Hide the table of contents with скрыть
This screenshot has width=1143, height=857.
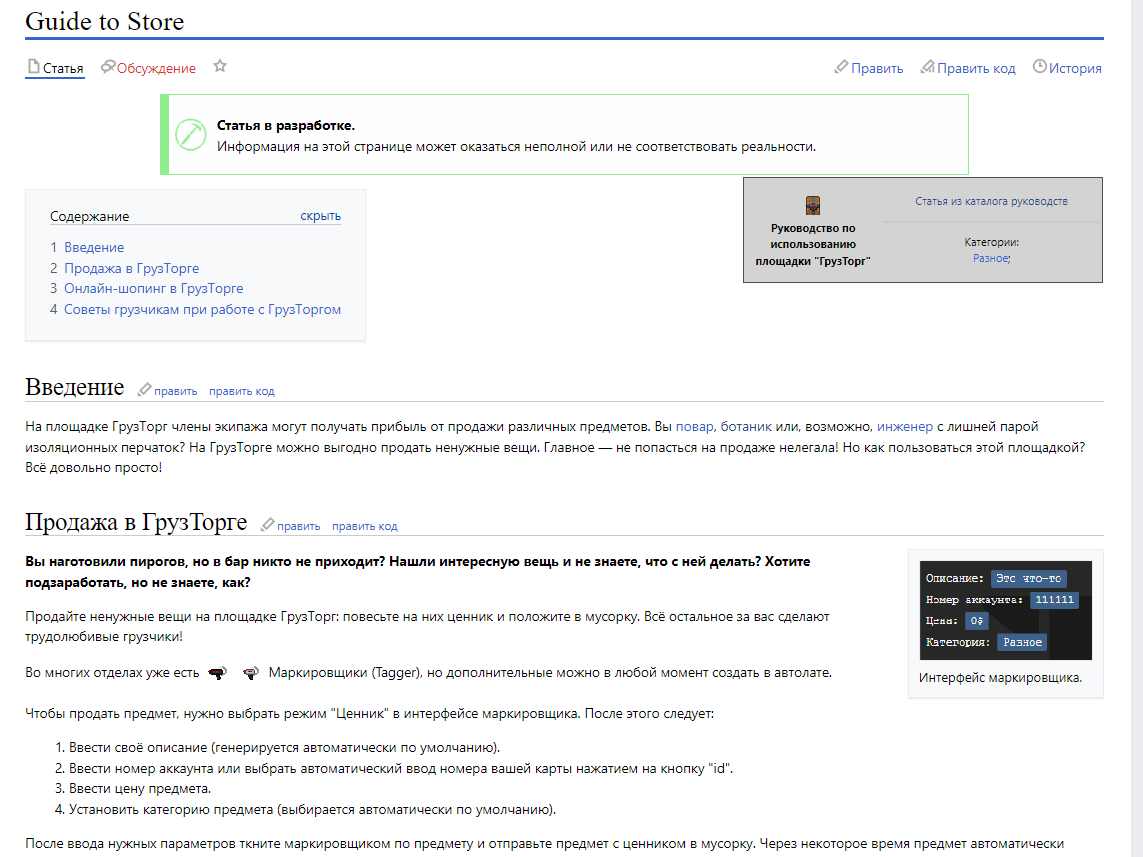pos(320,216)
